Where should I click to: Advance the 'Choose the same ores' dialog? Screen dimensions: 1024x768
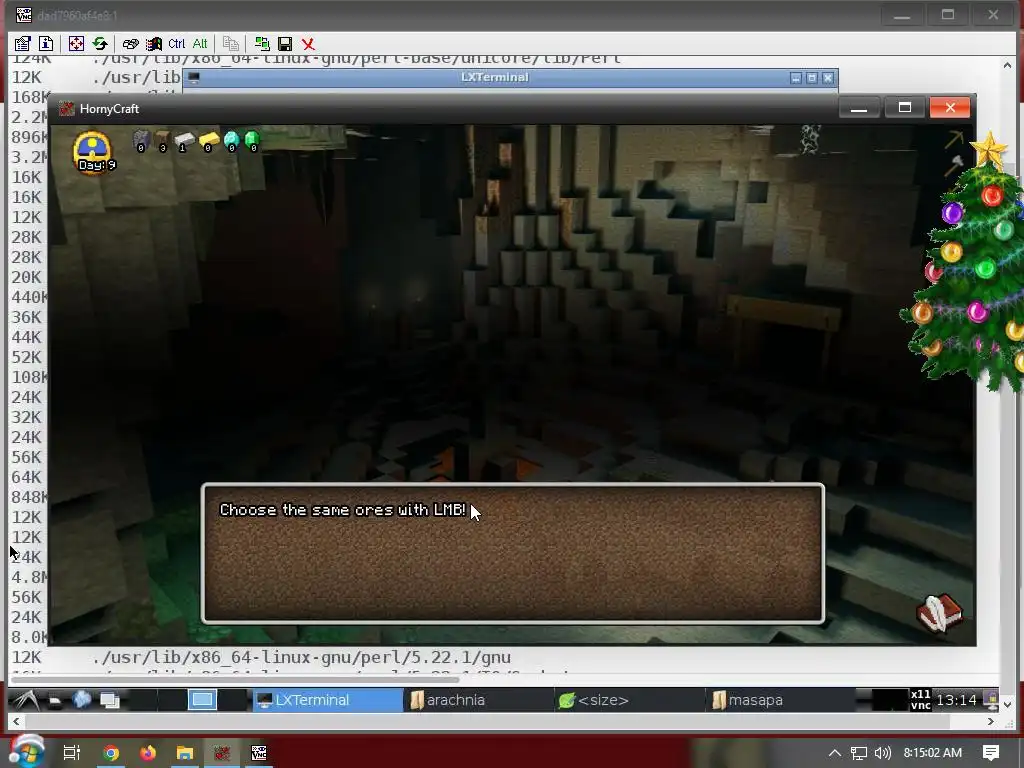(513, 553)
